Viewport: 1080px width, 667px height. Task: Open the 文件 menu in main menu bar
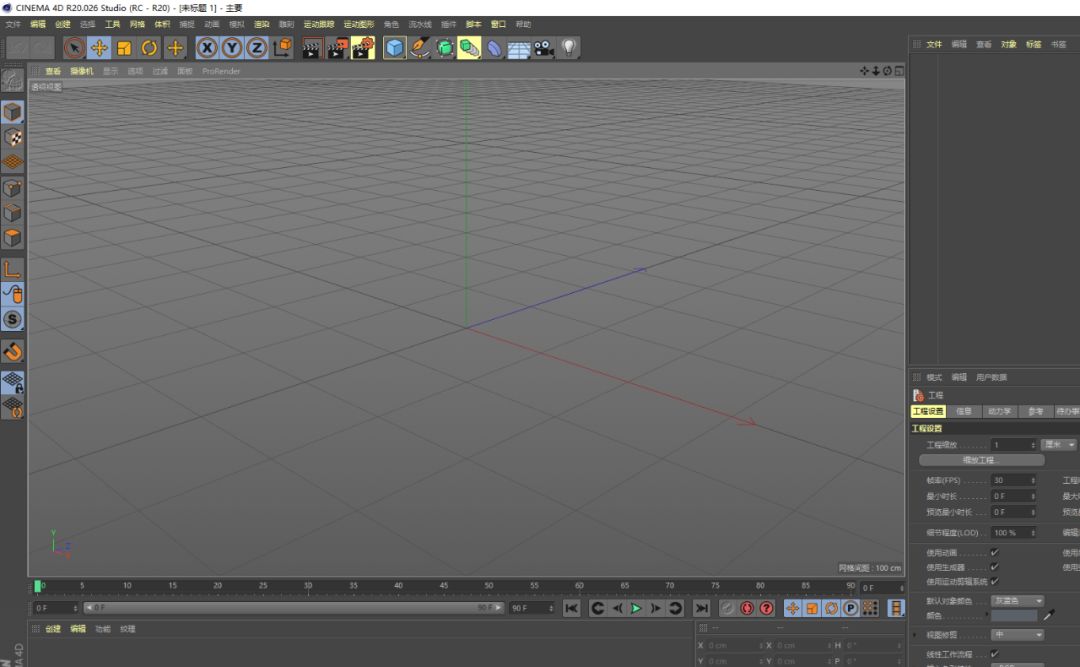point(13,24)
